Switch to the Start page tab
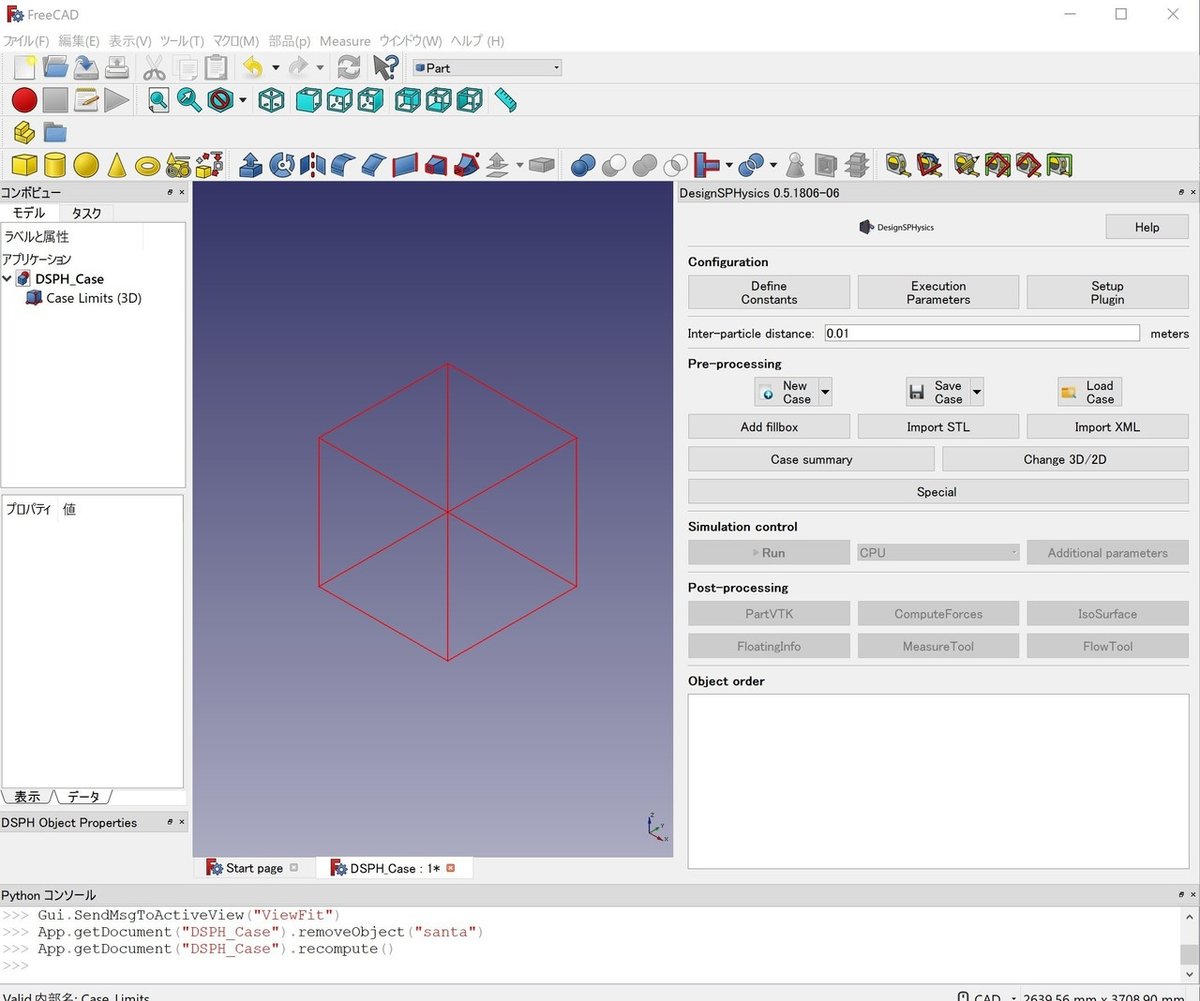 click(x=254, y=868)
